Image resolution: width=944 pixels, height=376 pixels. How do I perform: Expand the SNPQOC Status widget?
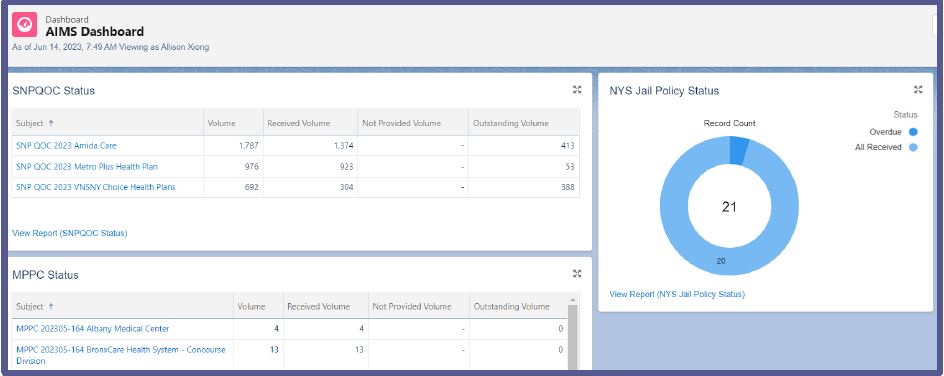[x=577, y=90]
